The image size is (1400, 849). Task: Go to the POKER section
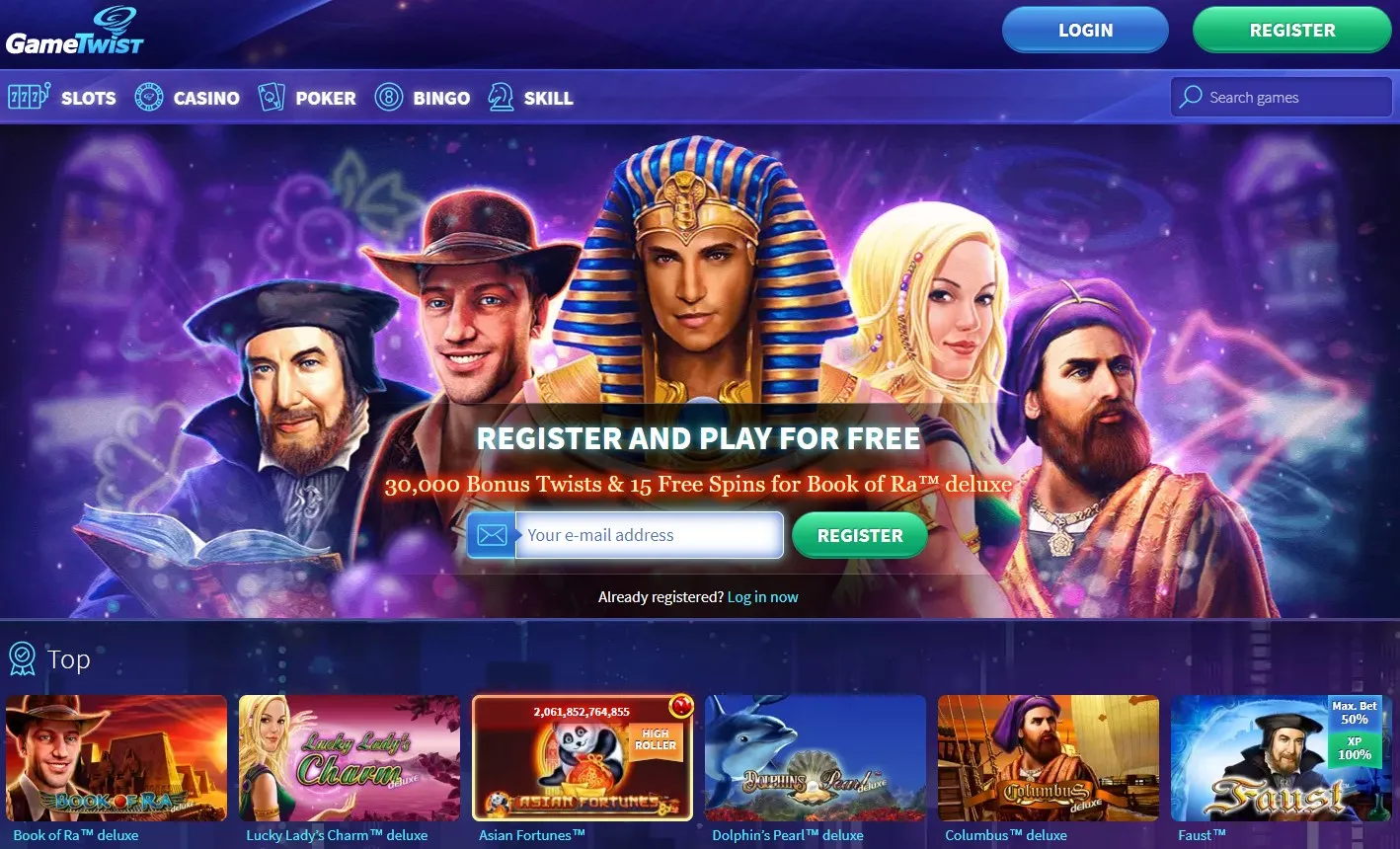tap(326, 98)
